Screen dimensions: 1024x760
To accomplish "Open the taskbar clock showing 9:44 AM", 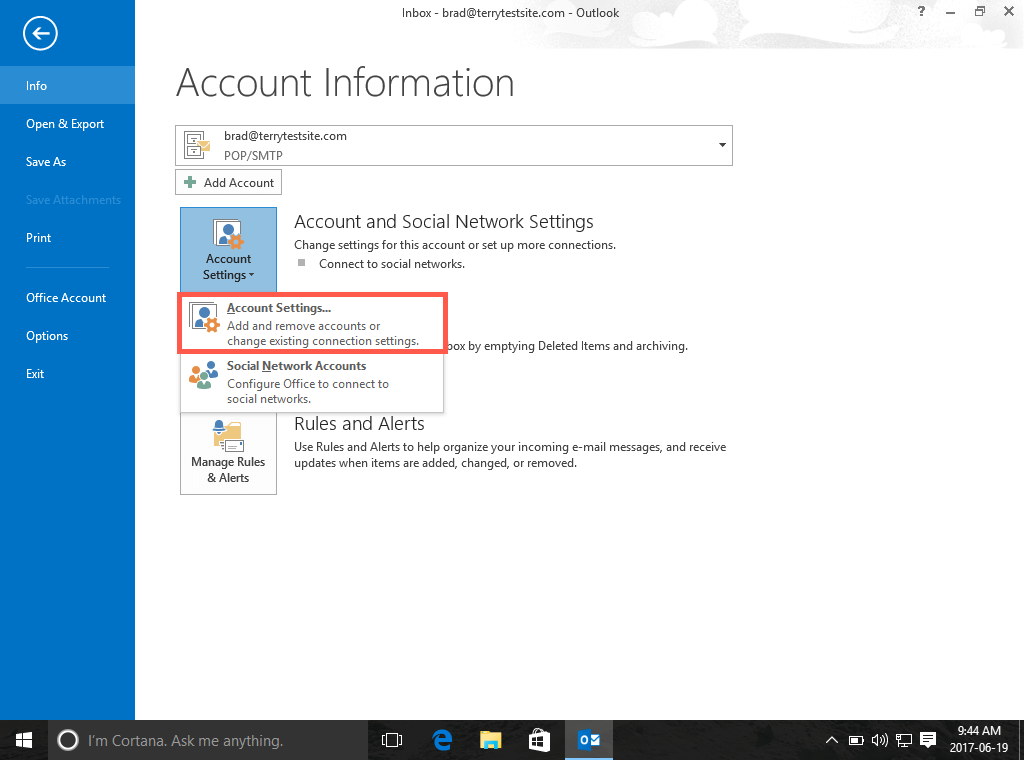I will [x=979, y=739].
